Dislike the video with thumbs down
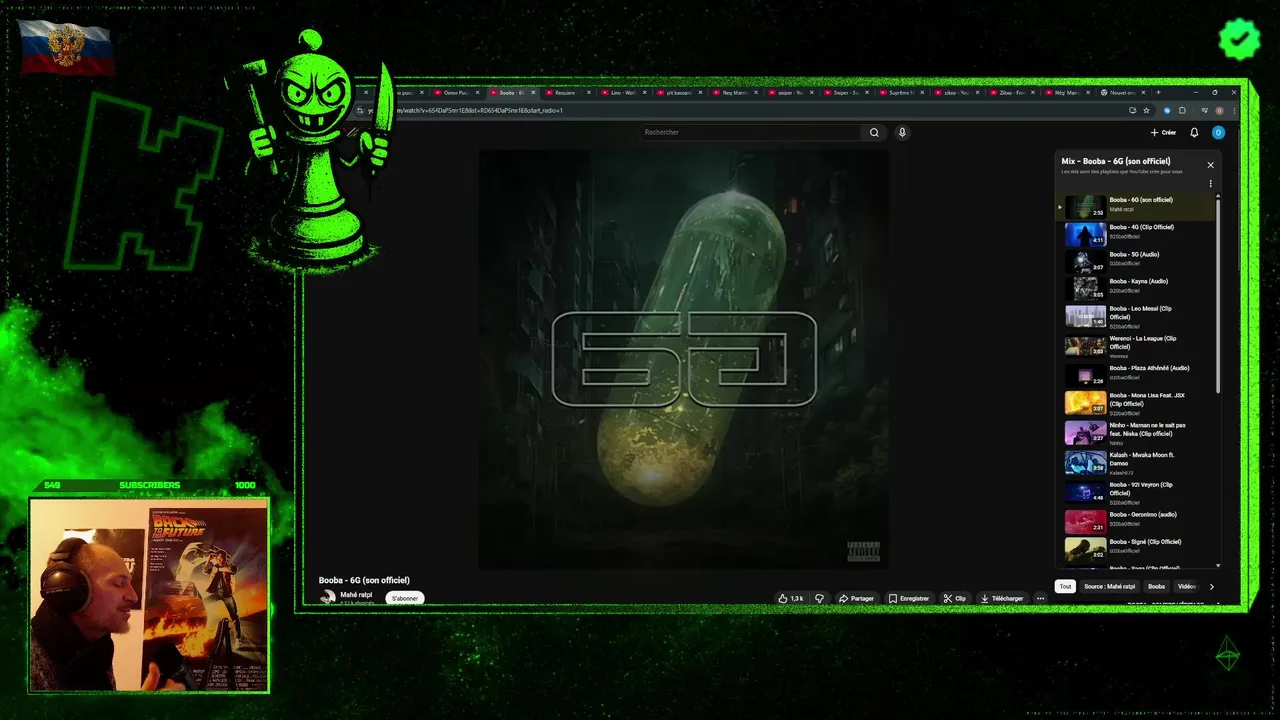Screen dimensions: 1280x720 tap(819, 598)
